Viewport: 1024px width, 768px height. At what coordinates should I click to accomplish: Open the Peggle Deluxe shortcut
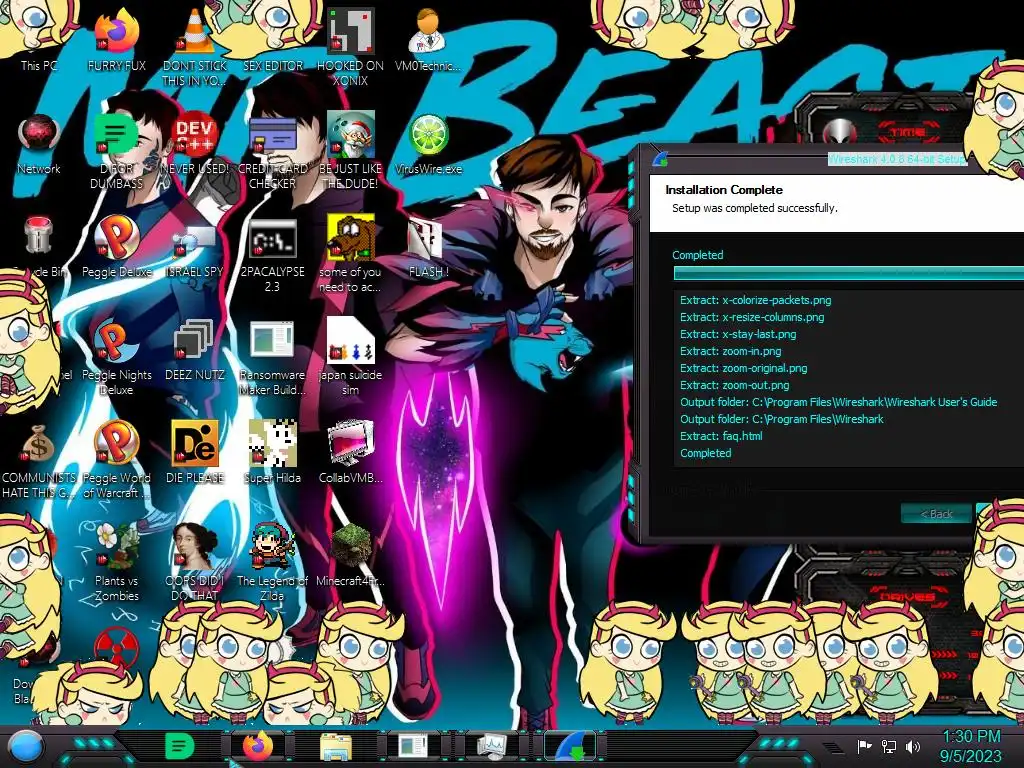[116, 238]
